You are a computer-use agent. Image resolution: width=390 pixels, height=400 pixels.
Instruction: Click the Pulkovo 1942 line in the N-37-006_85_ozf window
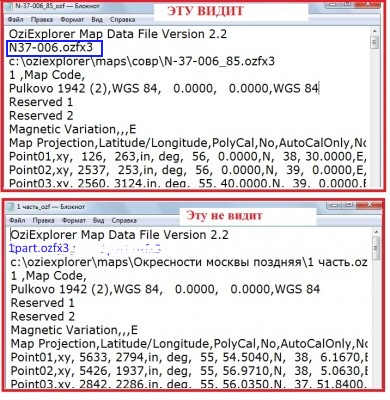pos(164,89)
